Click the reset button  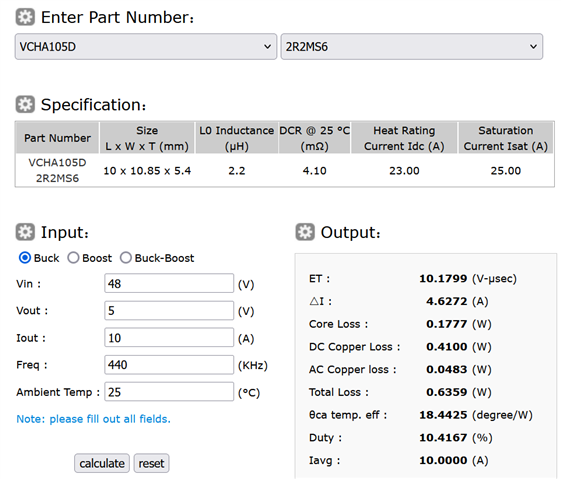[x=151, y=463]
